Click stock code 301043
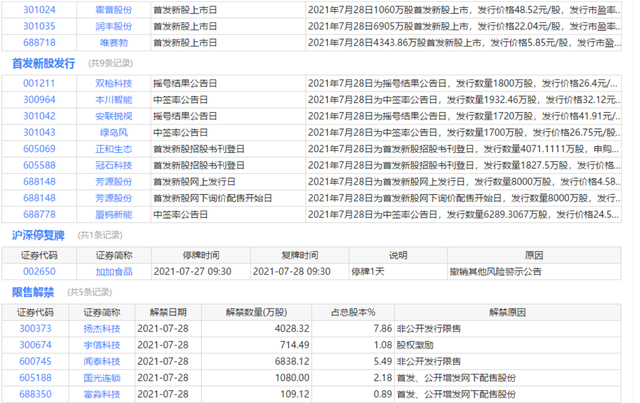 [39, 132]
